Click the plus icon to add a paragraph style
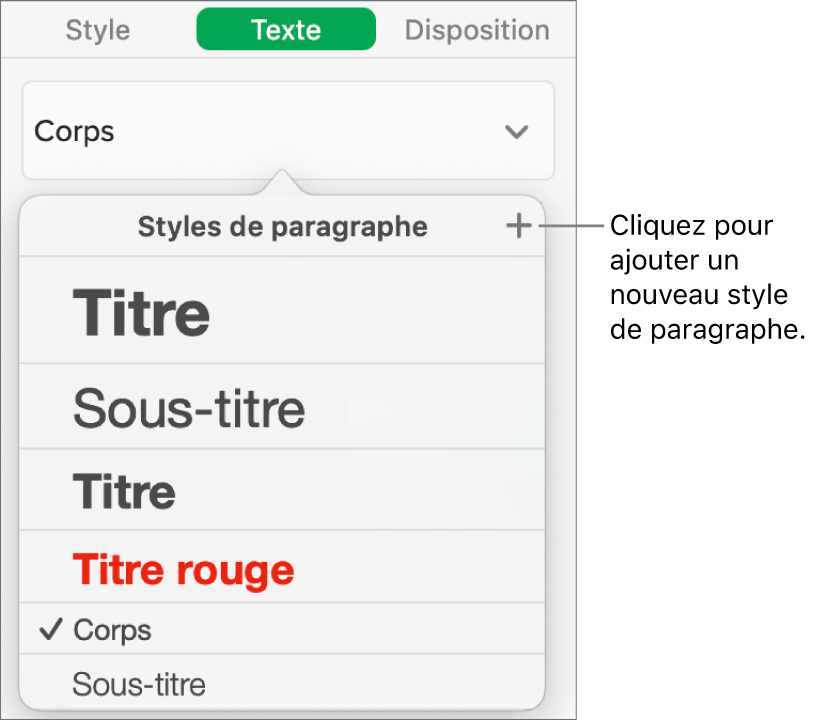Screen dimensions: 817x721 (x=518, y=227)
